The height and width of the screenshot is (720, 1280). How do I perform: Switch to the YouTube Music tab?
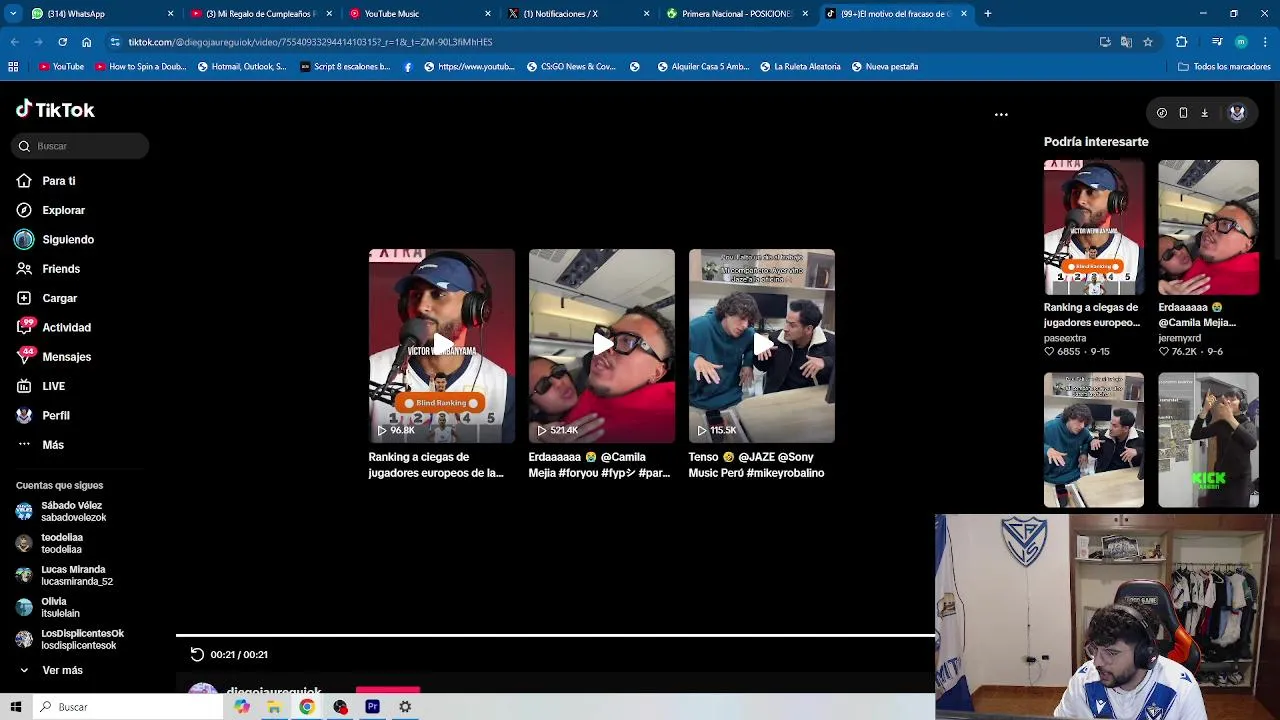pyautogui.click(x=419, y=14)
